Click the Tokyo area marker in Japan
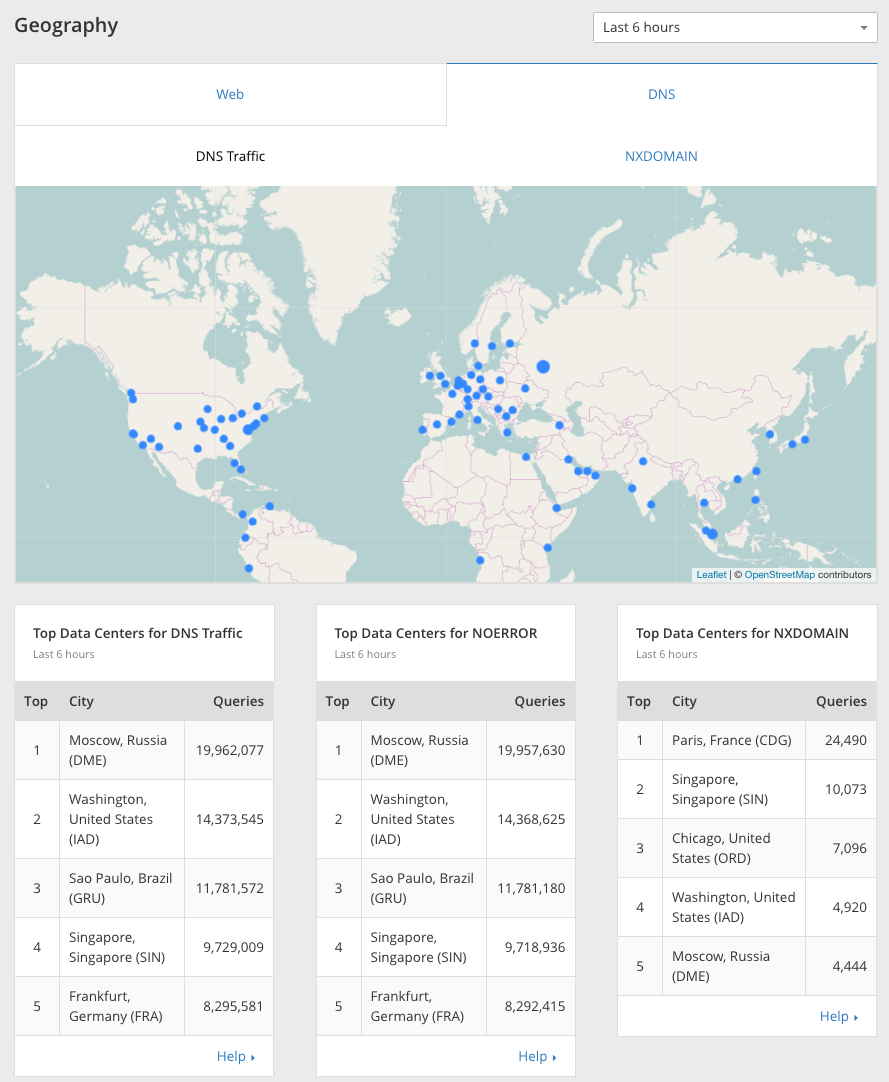Screen dimensions: 889x1082 [x=805, y=440]
